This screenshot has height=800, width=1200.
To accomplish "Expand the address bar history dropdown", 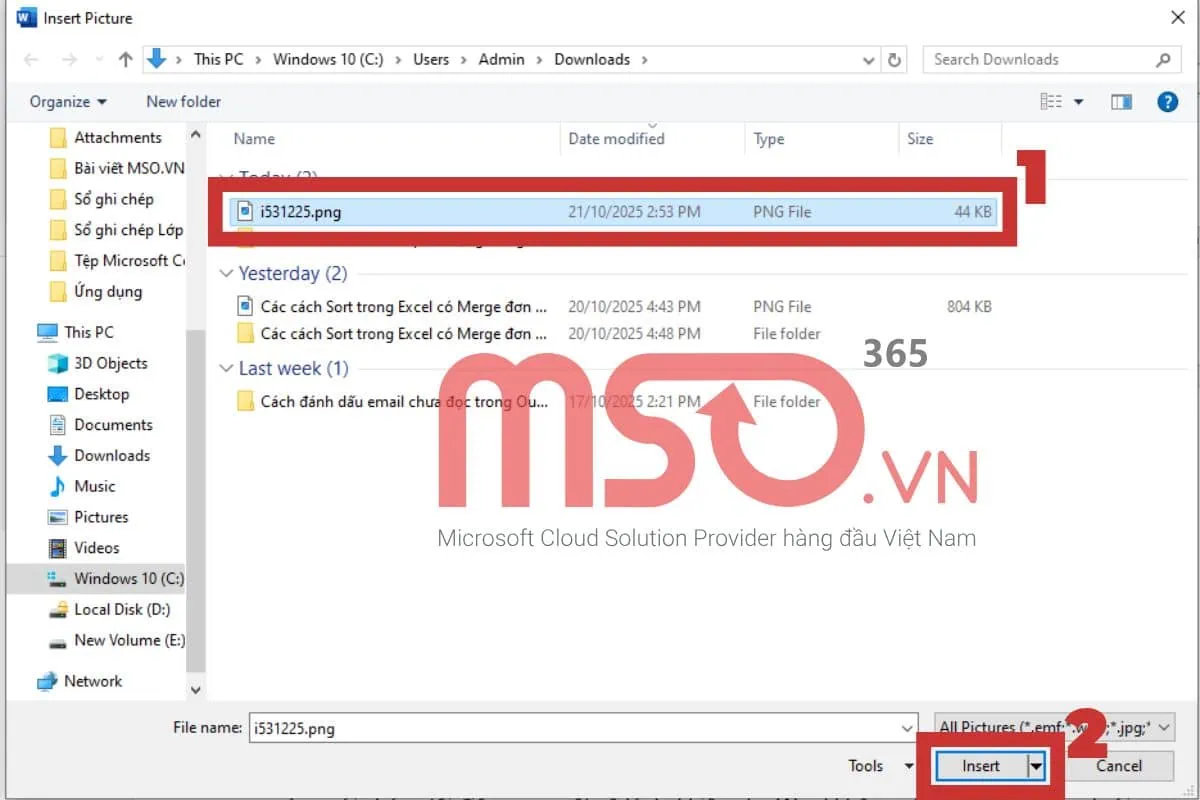I will coord(869,60).
